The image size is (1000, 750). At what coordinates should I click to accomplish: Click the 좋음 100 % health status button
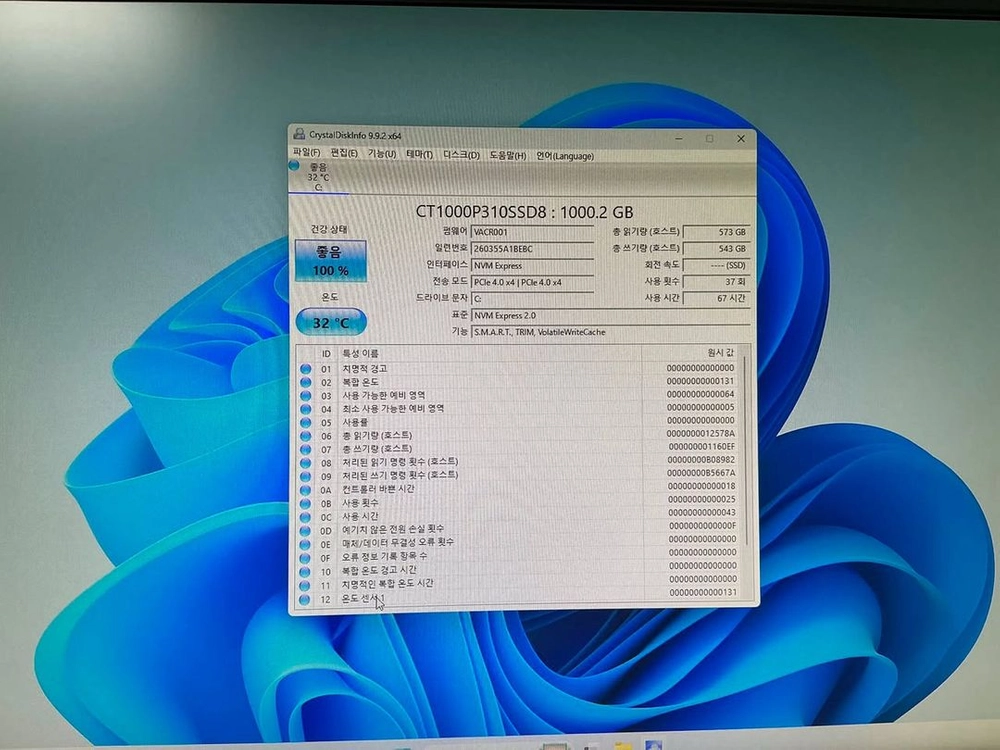coord(330,260)
